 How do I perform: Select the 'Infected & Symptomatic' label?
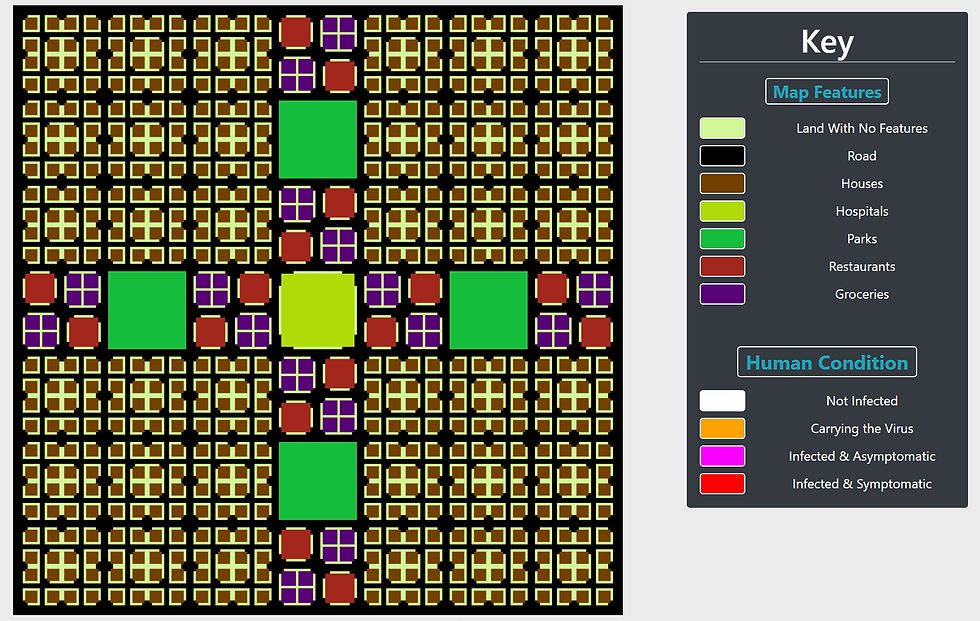[x=862, y=484]
